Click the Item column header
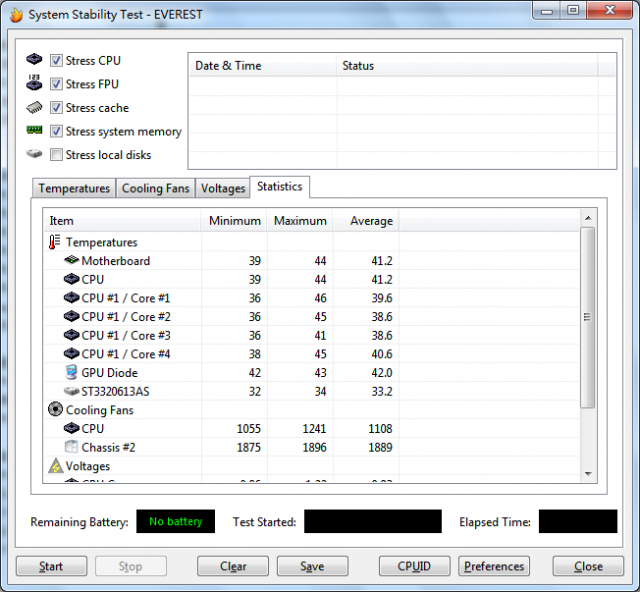The width and height of the screenshot is (640, 592). pyautogui.click(x=122, y=221)
